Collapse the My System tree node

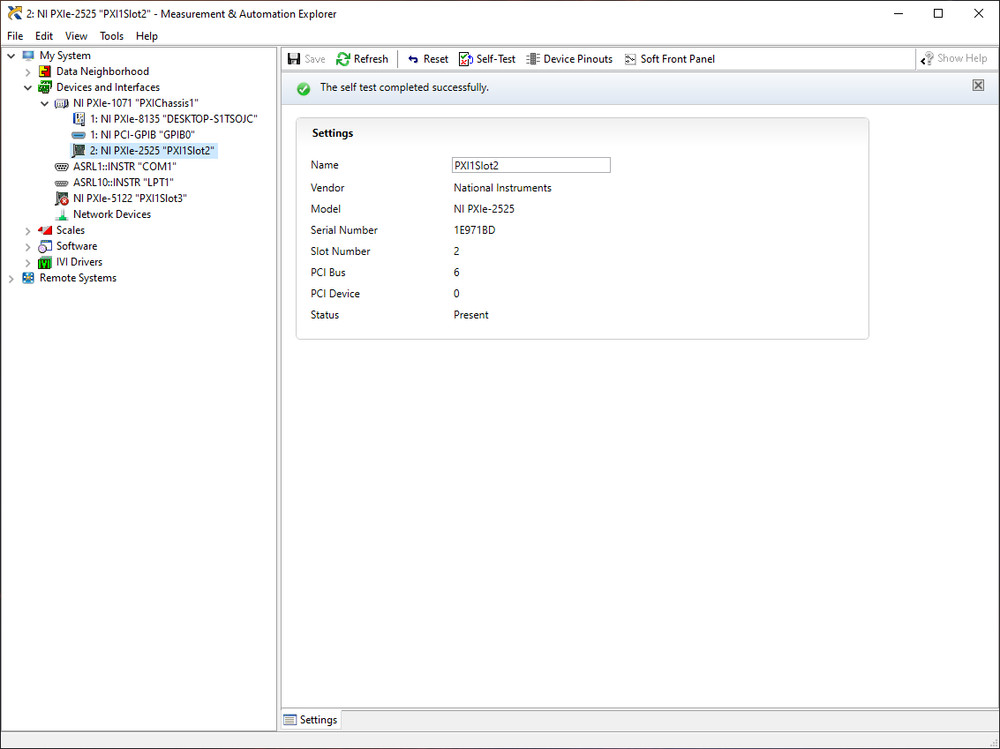(x=11, y=56)
